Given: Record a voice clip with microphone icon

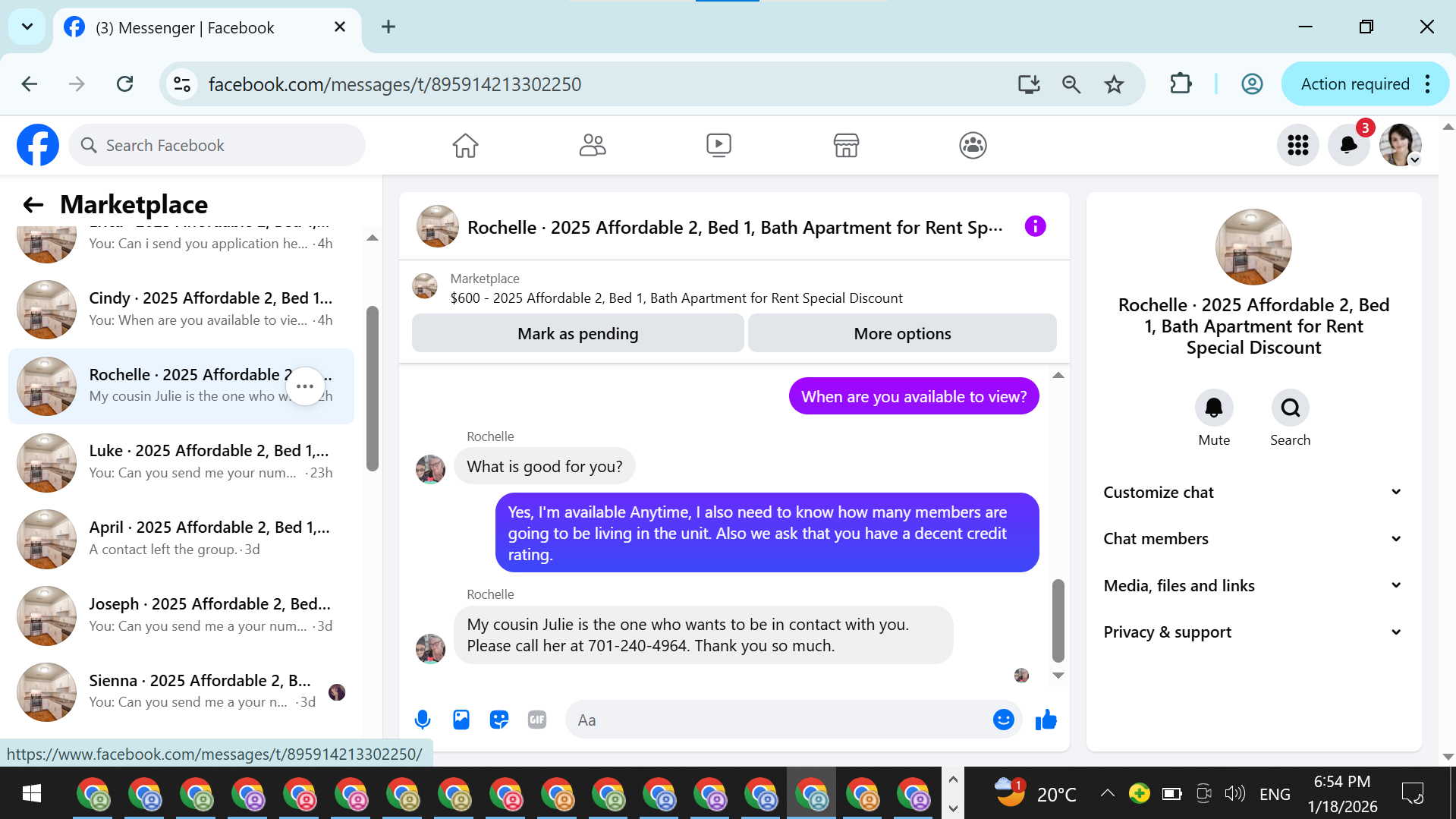Looking at the screenshot, I should [x=423, y=720].
